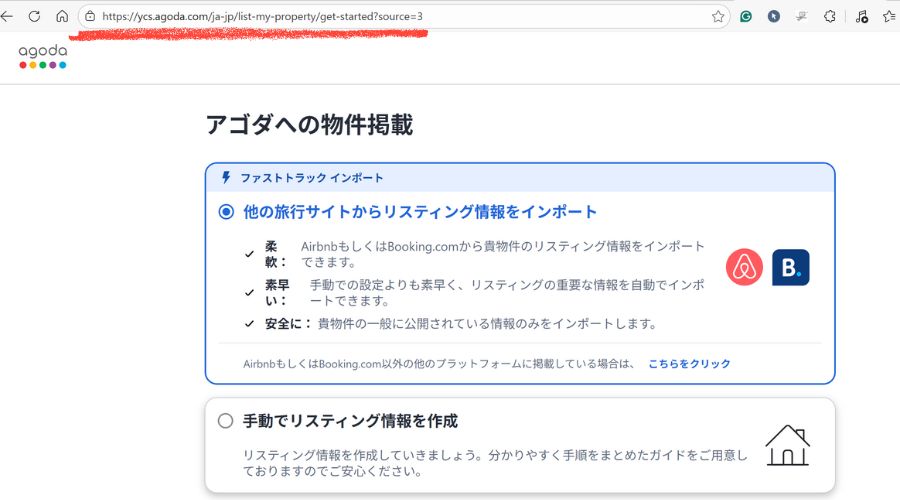900x500 pixels.
Task: Open the Extensions puzzle-piece menu
Action: (x=829, y=17)
